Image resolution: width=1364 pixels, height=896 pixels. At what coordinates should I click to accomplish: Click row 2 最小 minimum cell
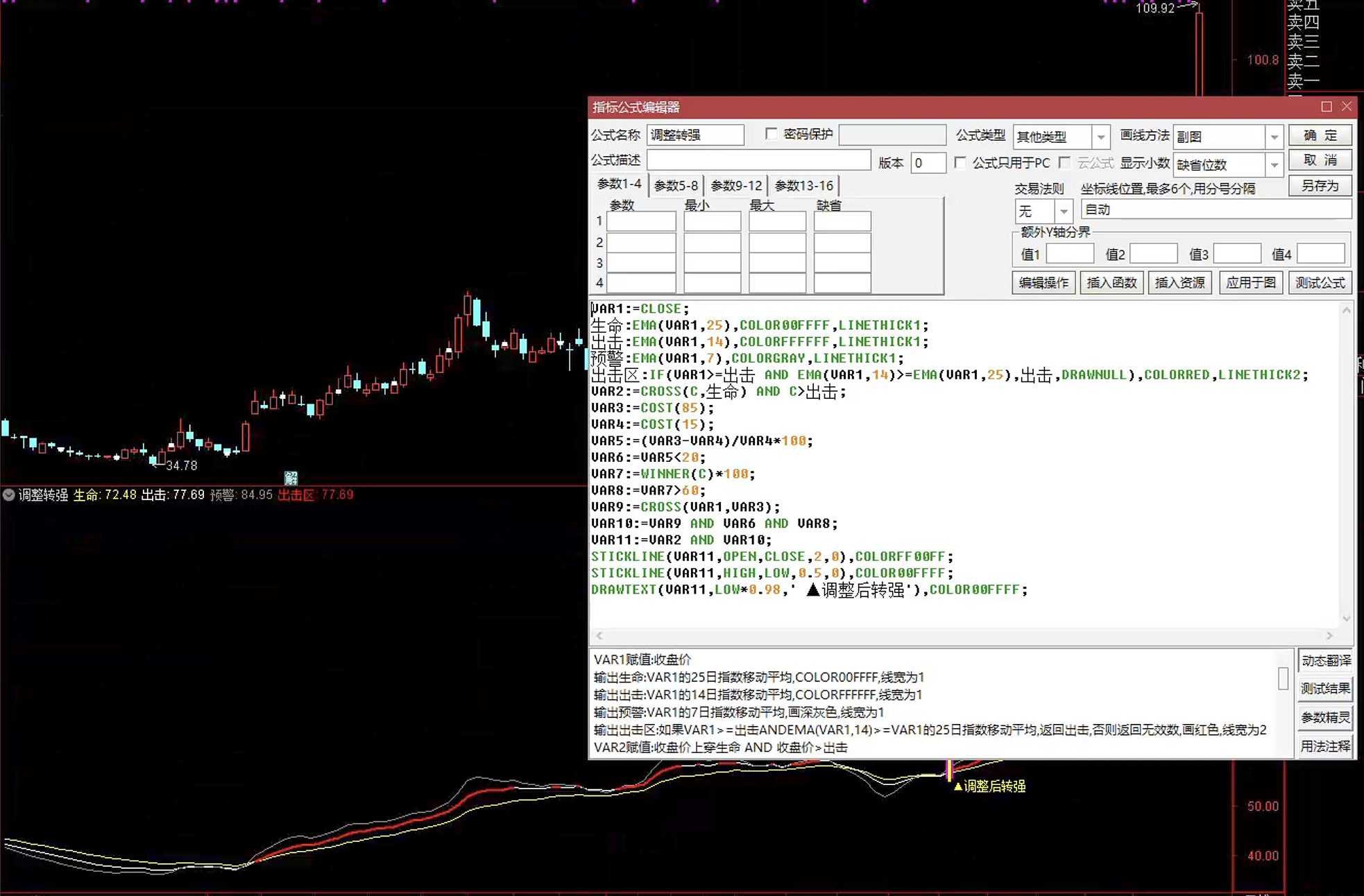click(712, 242)
